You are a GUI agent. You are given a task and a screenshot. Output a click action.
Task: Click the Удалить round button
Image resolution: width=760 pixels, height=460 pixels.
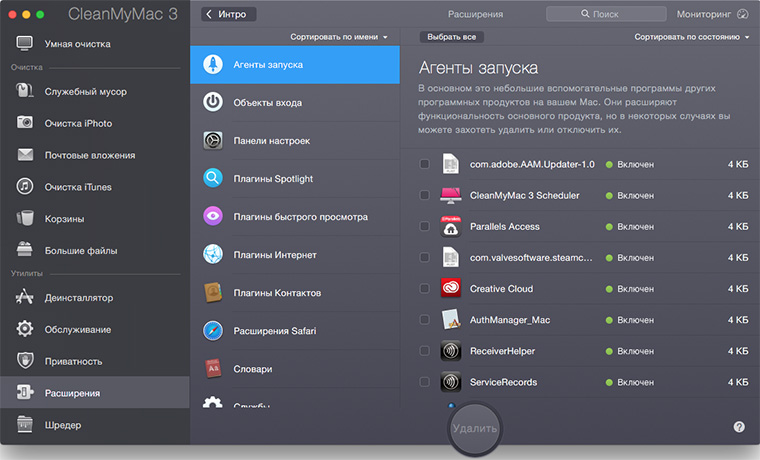[x=475, y=428]
